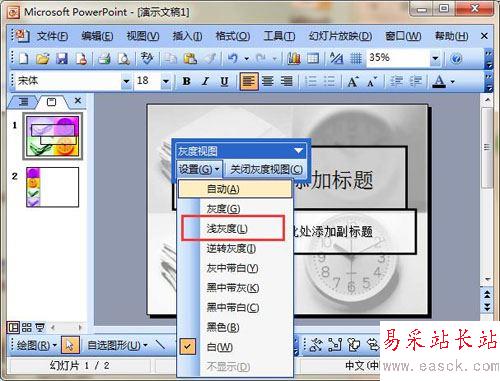Go to previous slide double arrow

(x=487, y=294)
